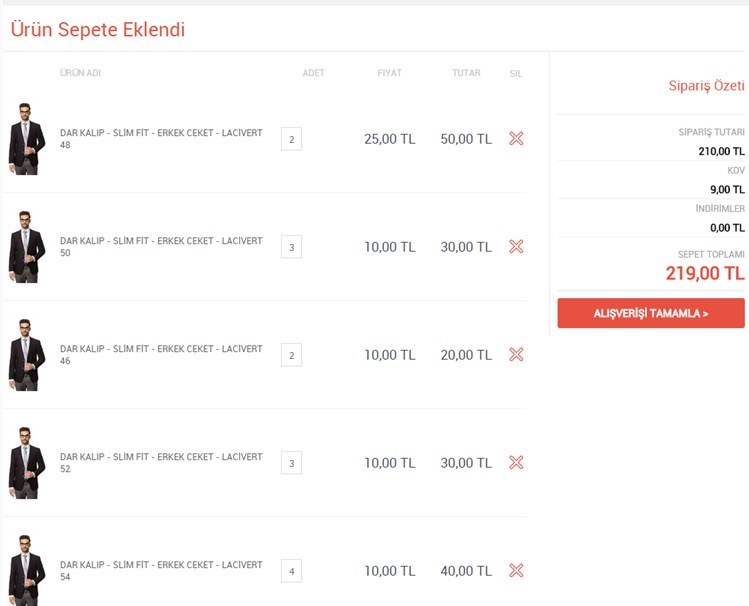Click quantity box for size 52 jacket
The image size is (749, 606).
tap(291, 463)
